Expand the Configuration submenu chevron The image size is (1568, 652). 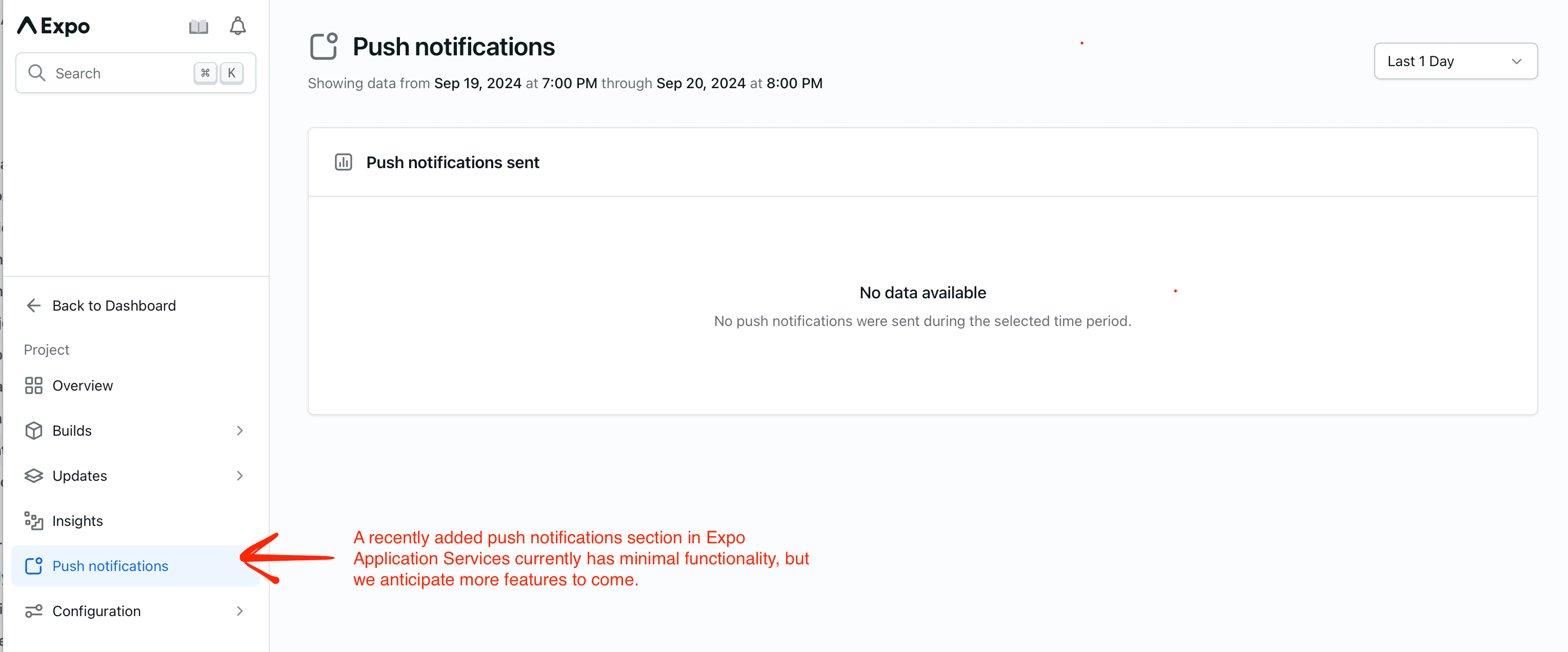(x=240, y=610)
